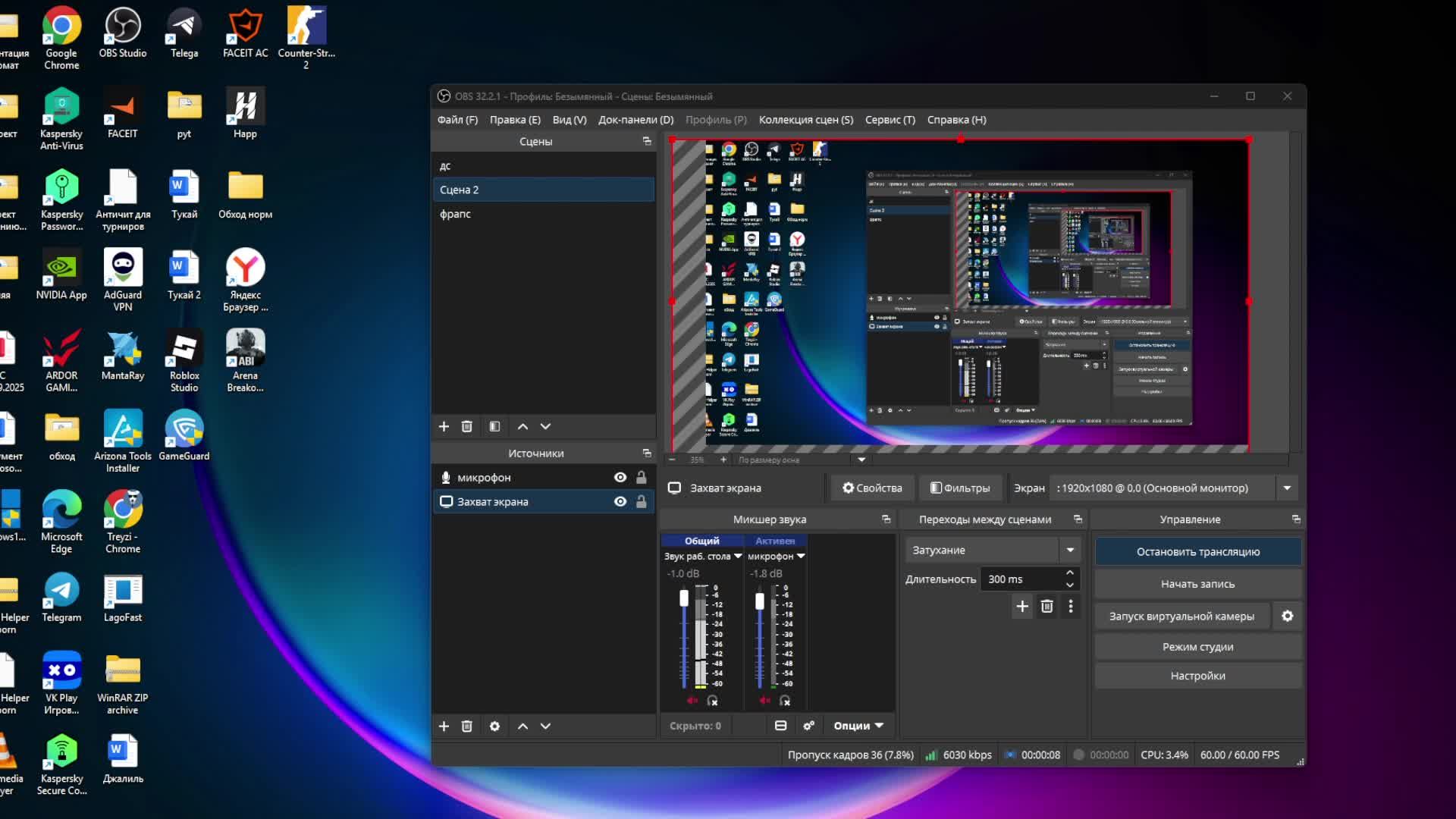Viewport: 1456px width, 819px height.
Task: Open Фильтры for the selected source
Action: point(960,488)
